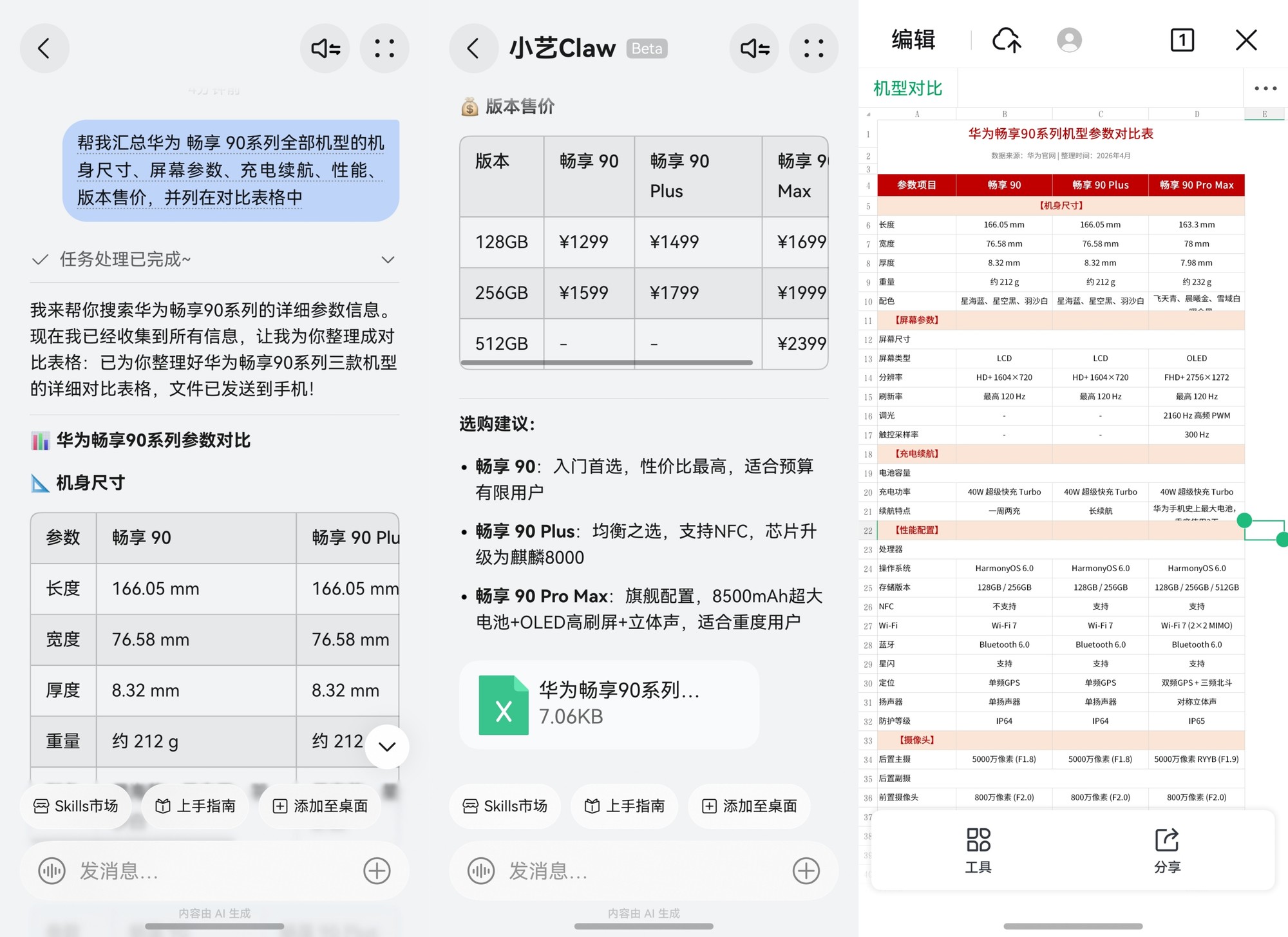Select the 机型对比 sheet tab
Screen dimensions: 1288x937
click(907, 88)
